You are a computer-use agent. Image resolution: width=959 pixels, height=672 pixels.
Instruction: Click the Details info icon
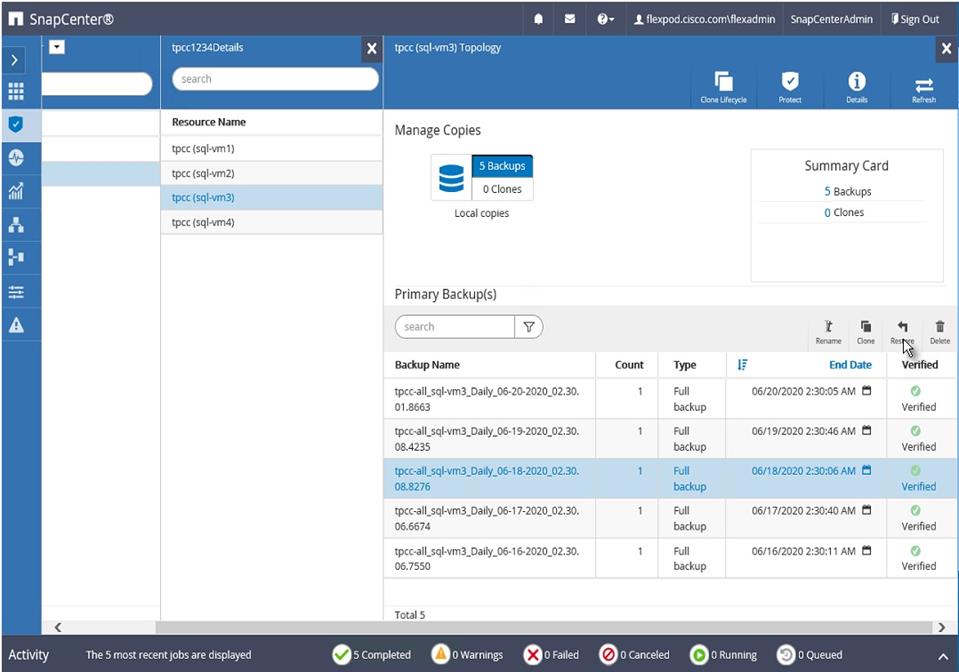(x=856, y=87)
